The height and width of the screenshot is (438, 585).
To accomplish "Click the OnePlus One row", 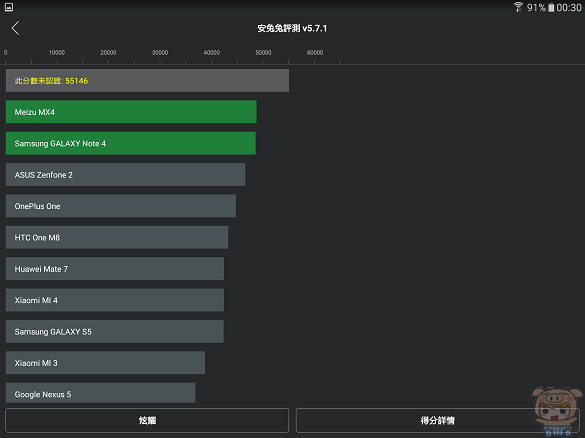I will [121, 206].
